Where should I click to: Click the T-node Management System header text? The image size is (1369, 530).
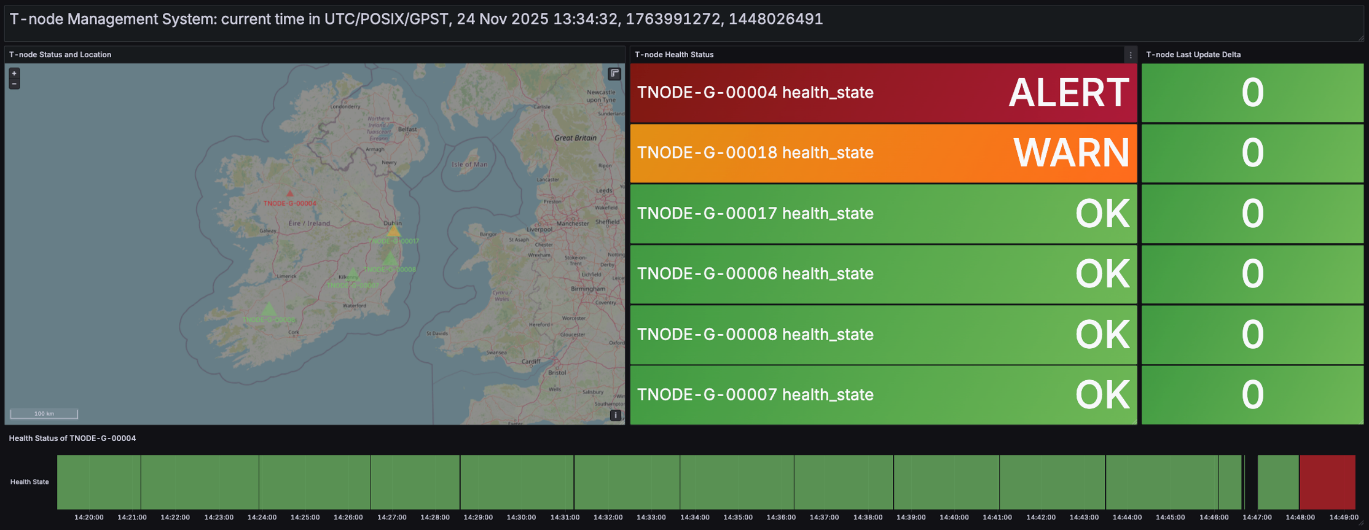coord(415,19)
